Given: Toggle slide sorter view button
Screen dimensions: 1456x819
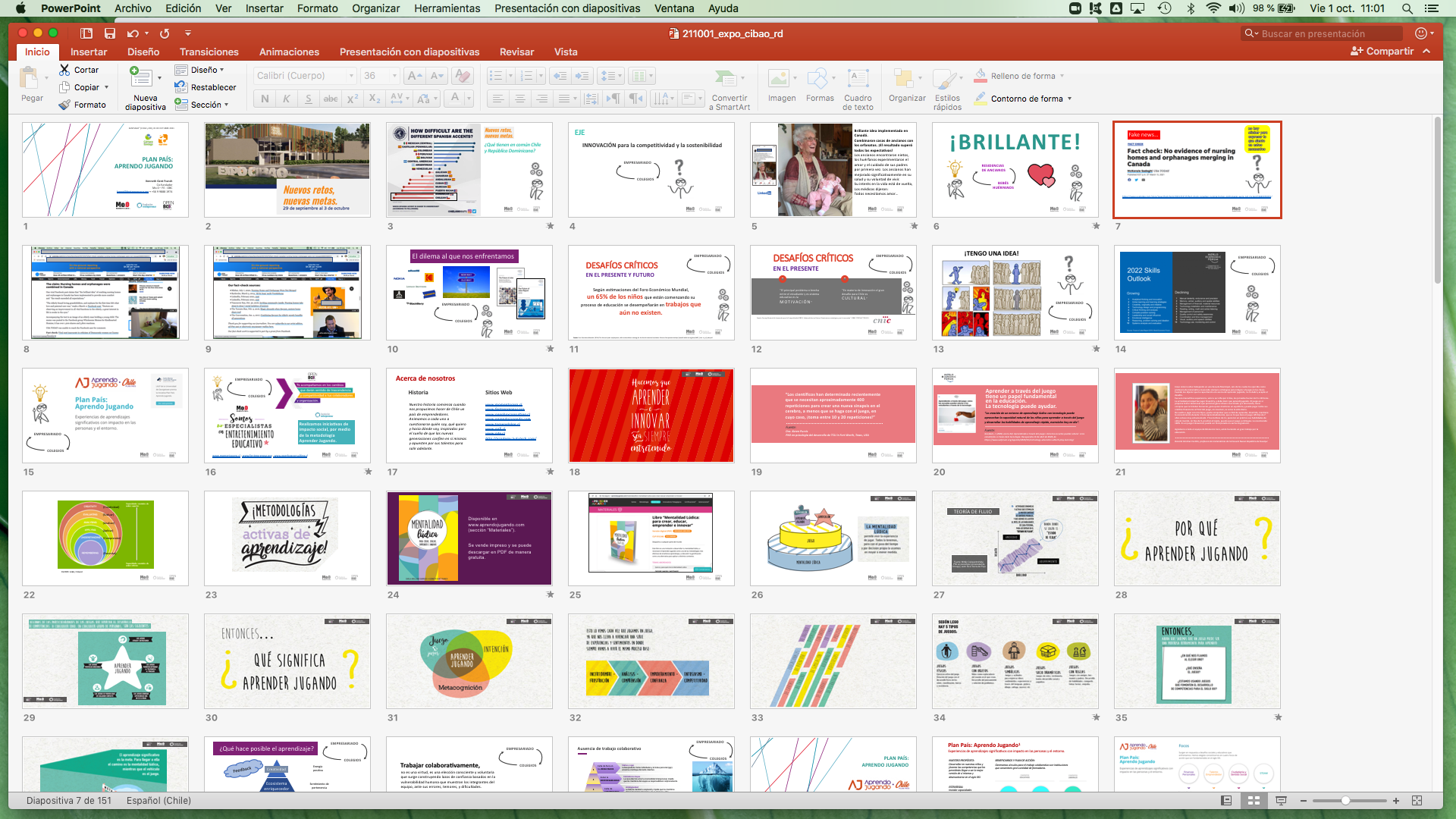Looking at the screenshot, I should (x=1254, y=801).
